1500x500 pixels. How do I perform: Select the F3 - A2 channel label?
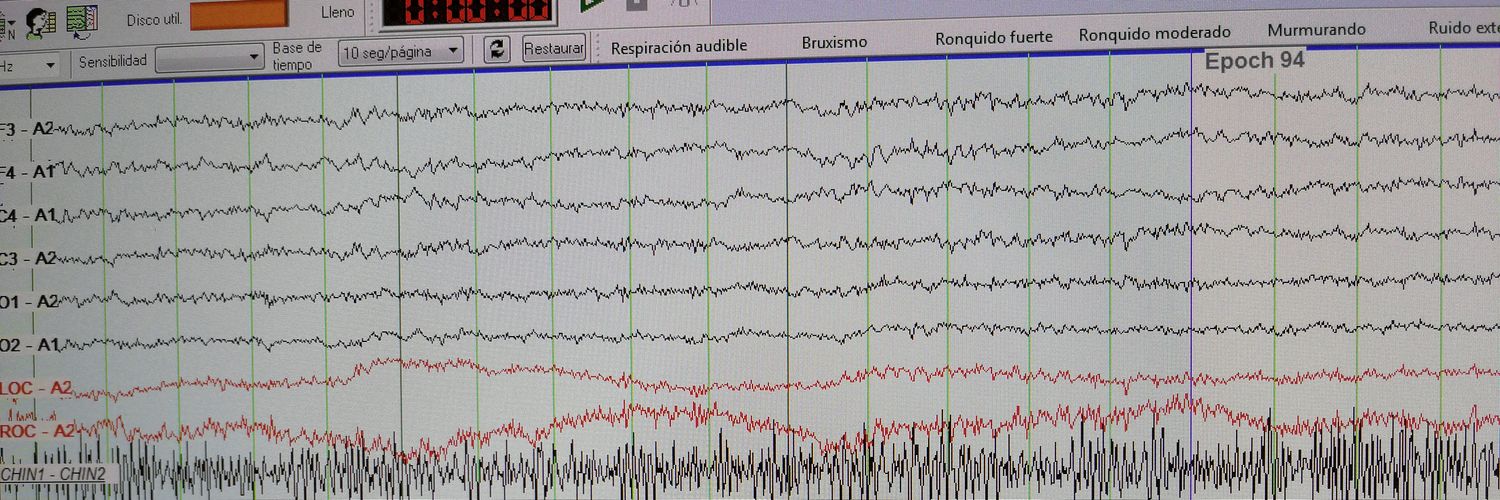(27, 129)
